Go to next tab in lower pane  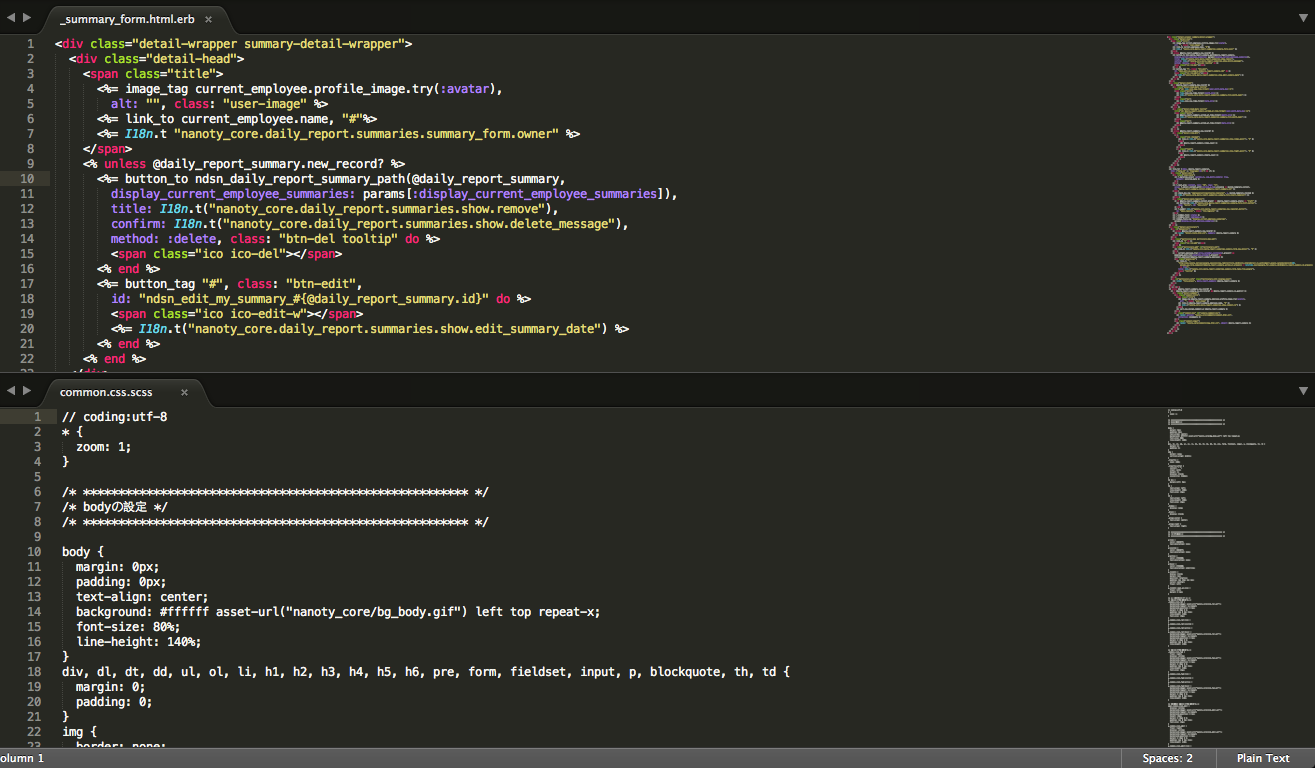point(27,390)
